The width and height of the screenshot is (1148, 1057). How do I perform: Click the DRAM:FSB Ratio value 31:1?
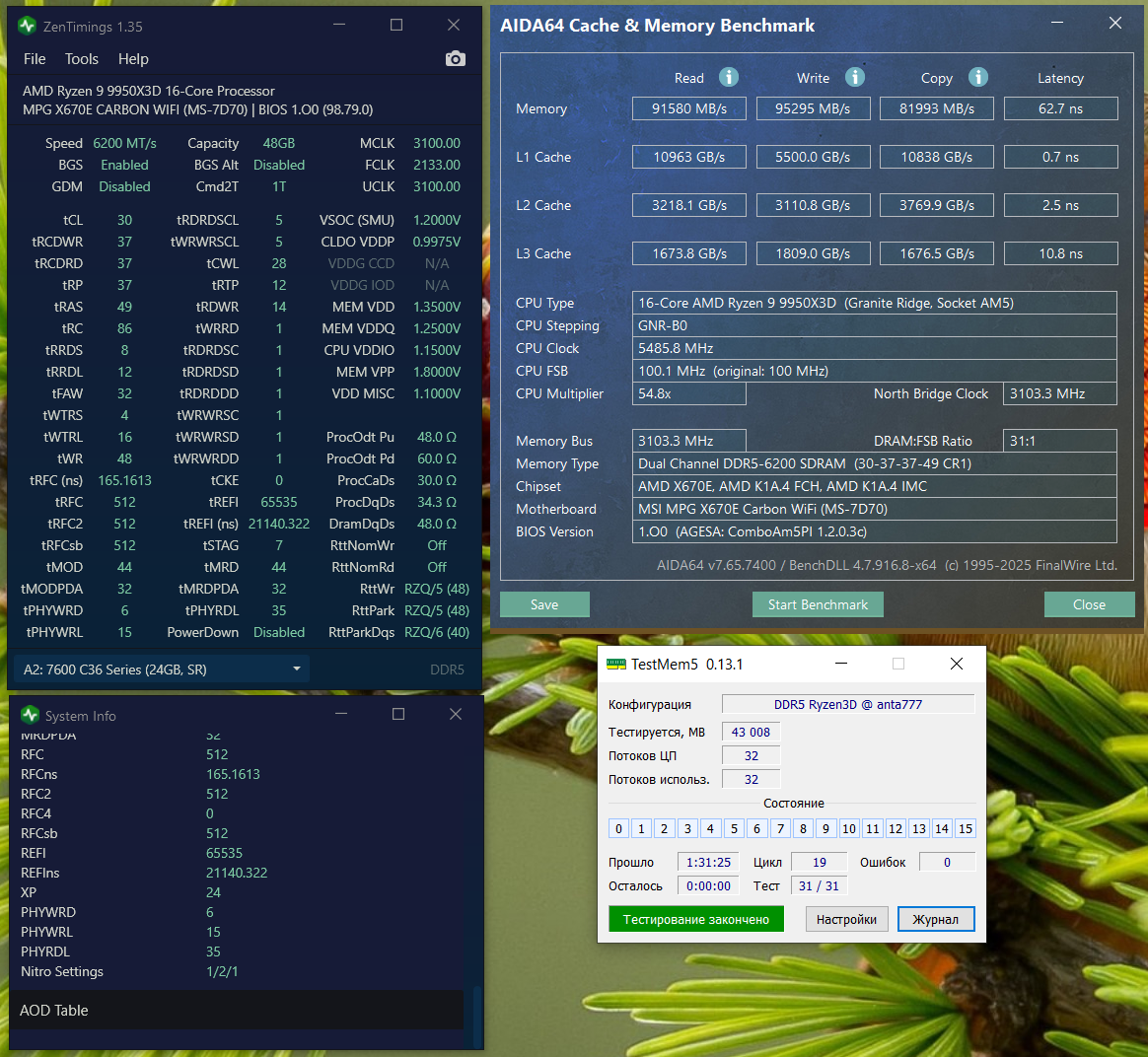pos(1060,441)
